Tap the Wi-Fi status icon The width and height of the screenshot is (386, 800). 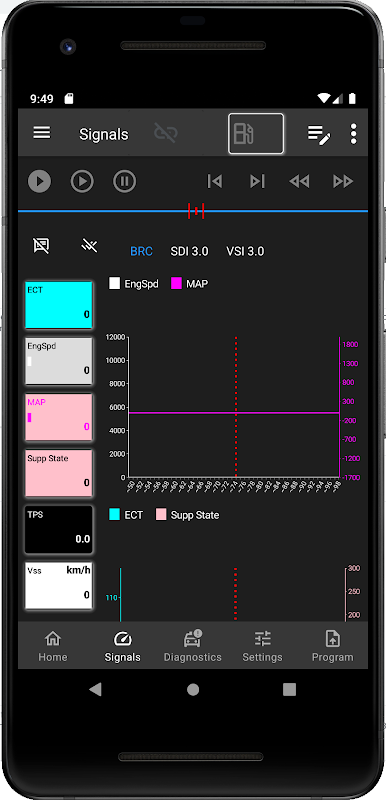(x=323, y=98)
